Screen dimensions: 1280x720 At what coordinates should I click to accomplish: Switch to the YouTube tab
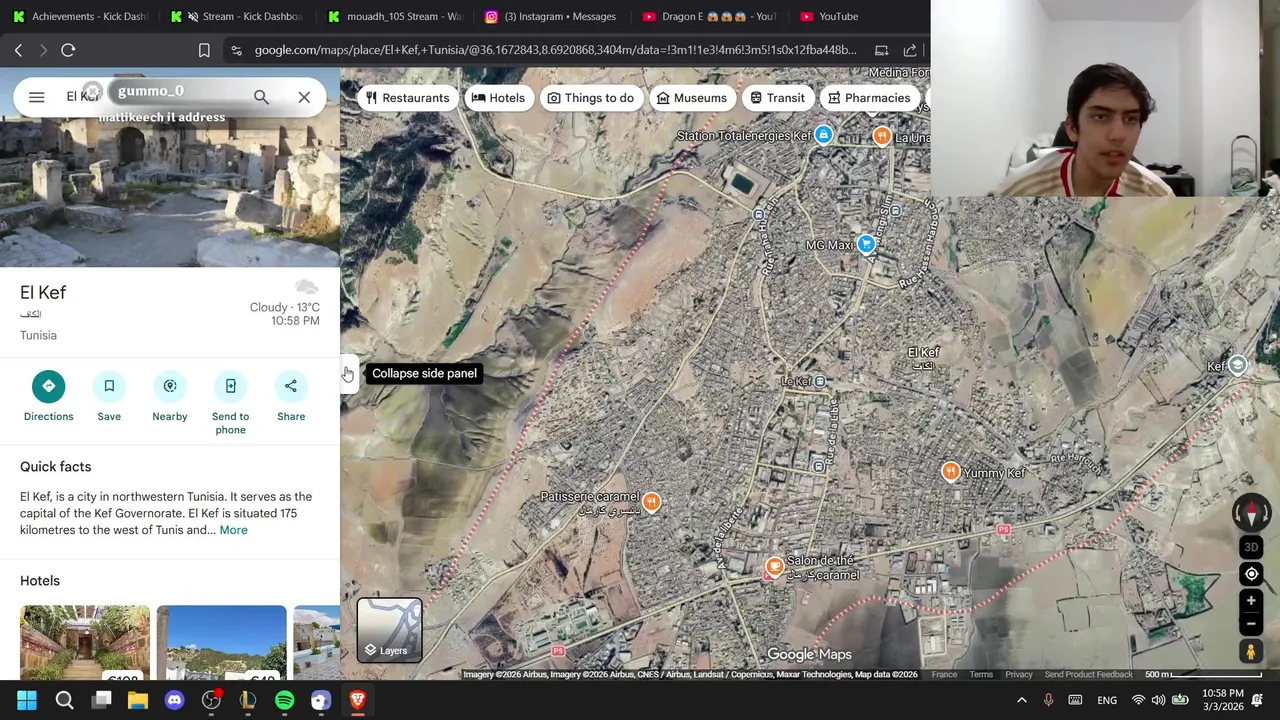click(828, 16)
